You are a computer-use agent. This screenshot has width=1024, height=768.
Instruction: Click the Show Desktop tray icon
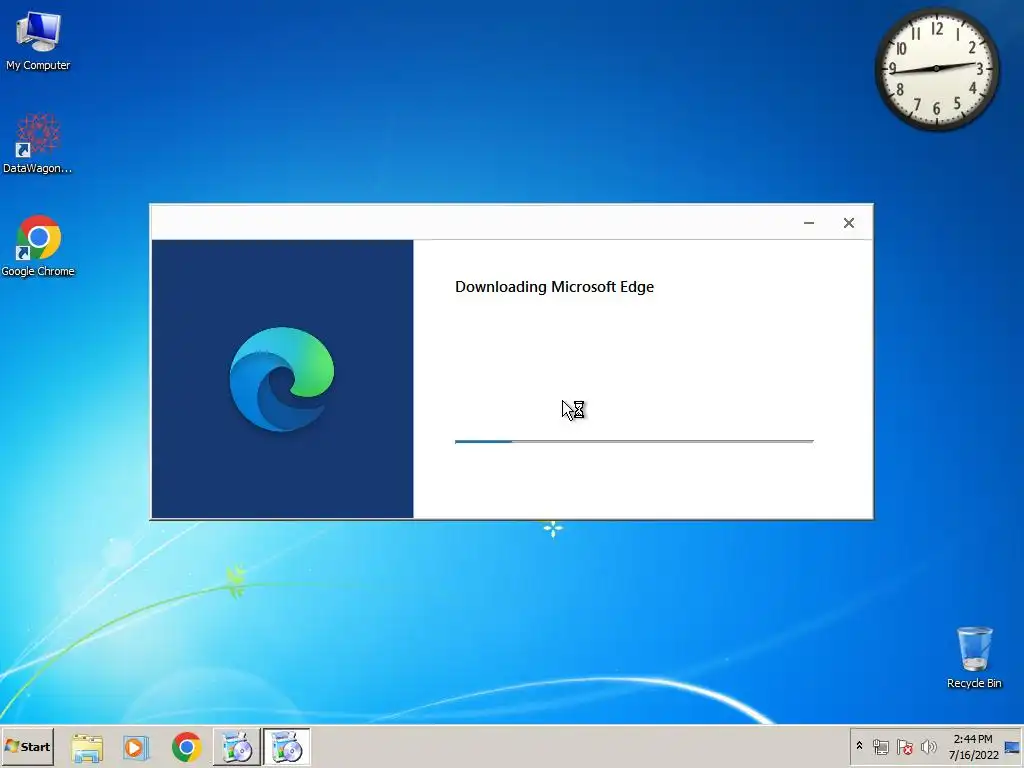[x=1012, y=747]
